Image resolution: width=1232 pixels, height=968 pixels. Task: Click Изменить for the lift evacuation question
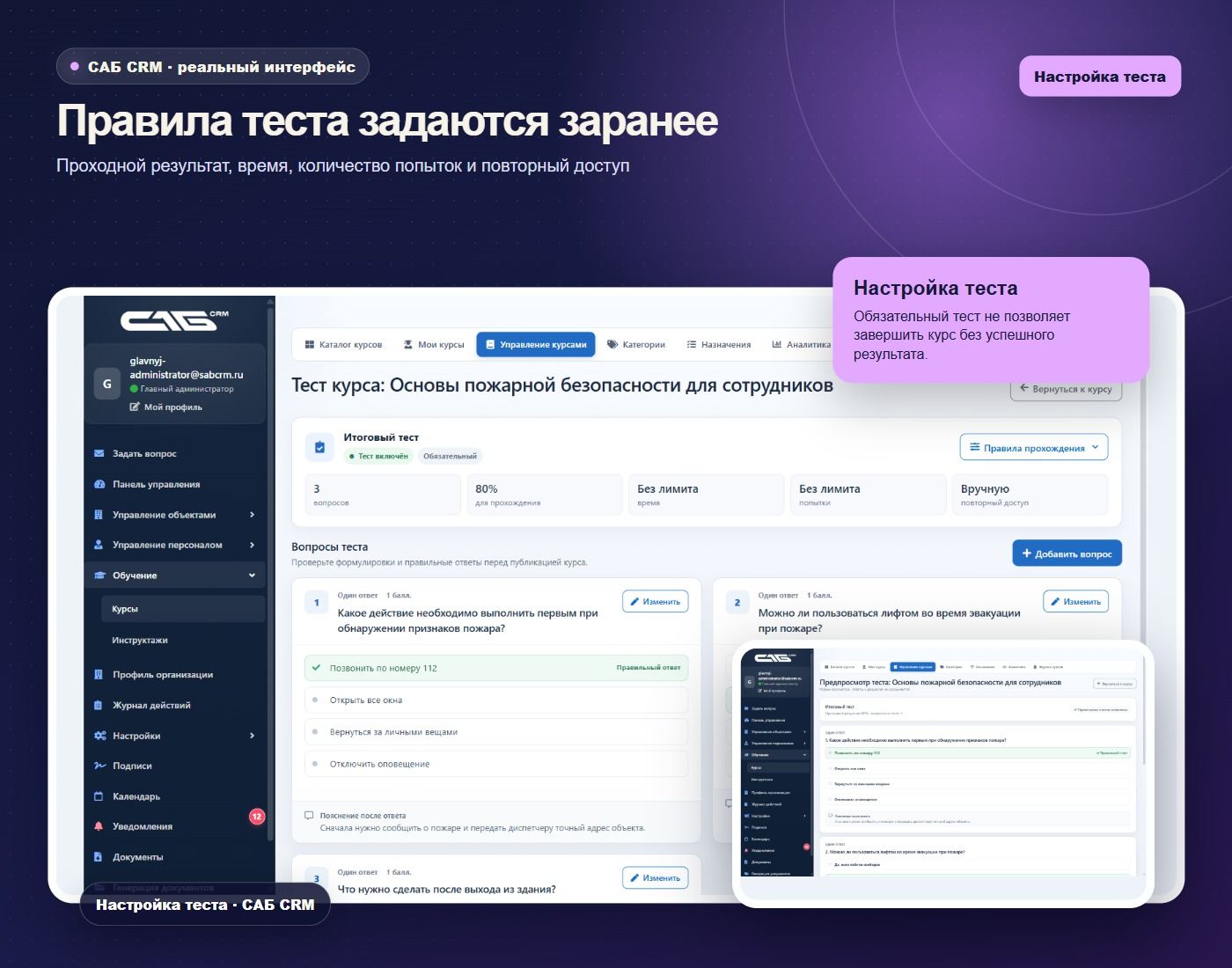1076,602
